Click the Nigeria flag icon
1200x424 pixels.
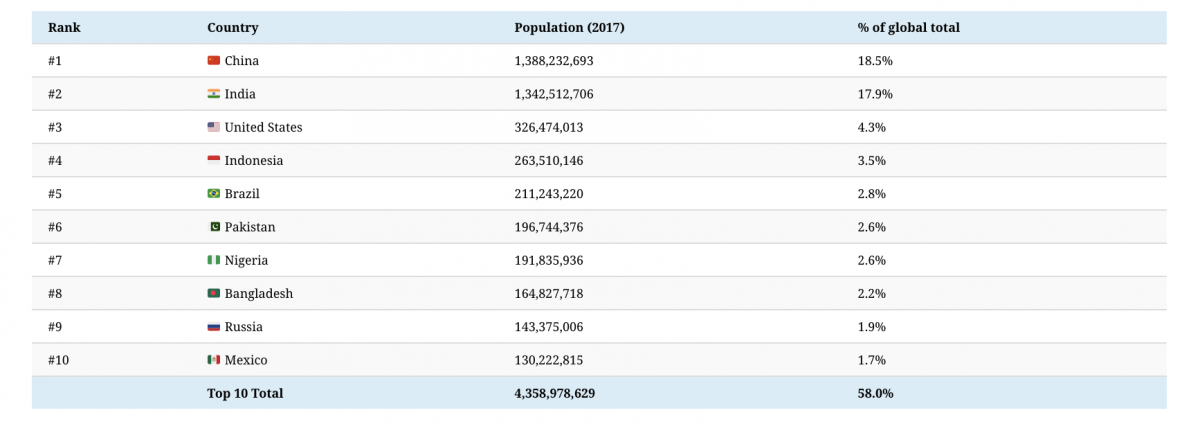(213, 260)
